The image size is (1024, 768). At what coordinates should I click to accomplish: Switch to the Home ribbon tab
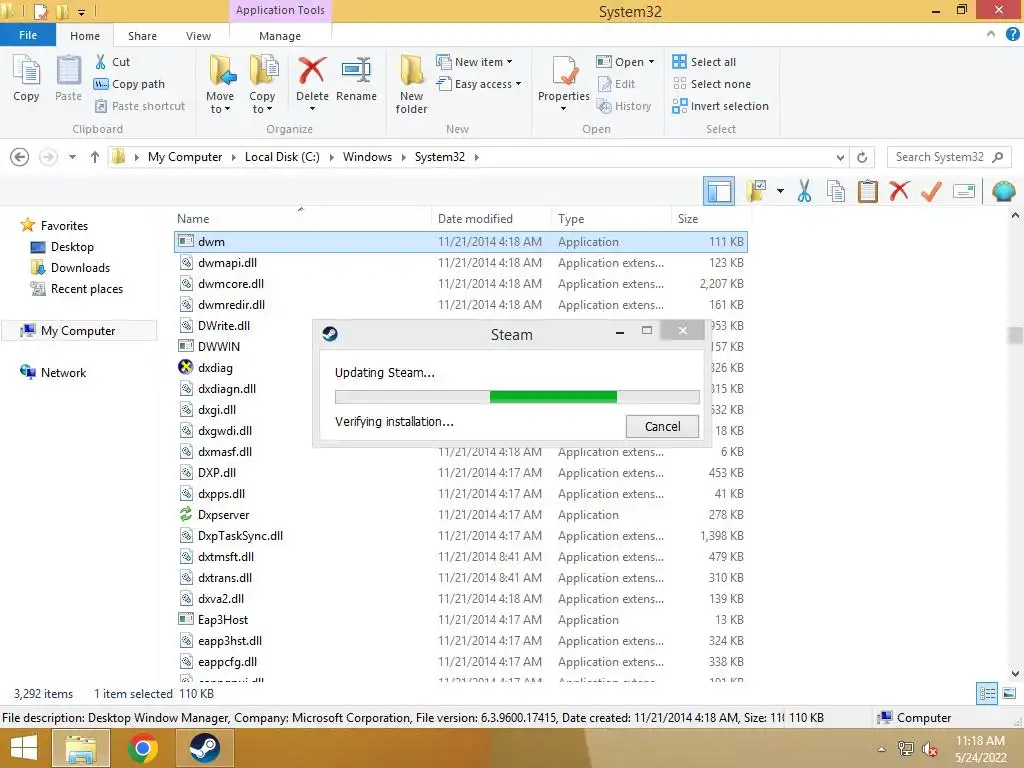pyautogui.click(x=85, y=36)
